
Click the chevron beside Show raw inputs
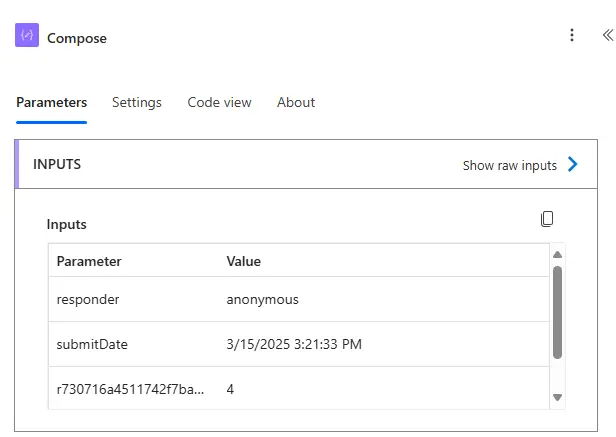click(573, 165)
